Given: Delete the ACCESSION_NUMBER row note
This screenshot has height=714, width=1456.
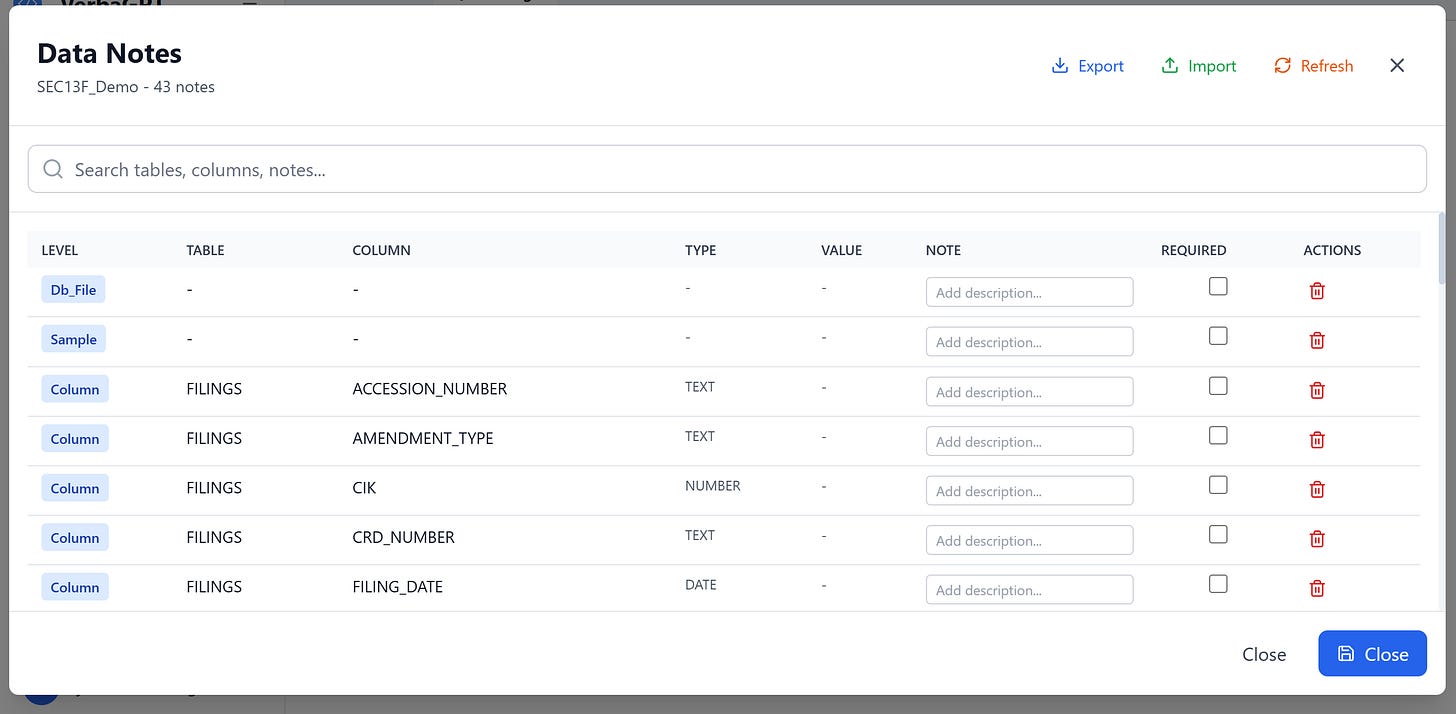Looking at the screenshot, I should (x=1317, y=390).
